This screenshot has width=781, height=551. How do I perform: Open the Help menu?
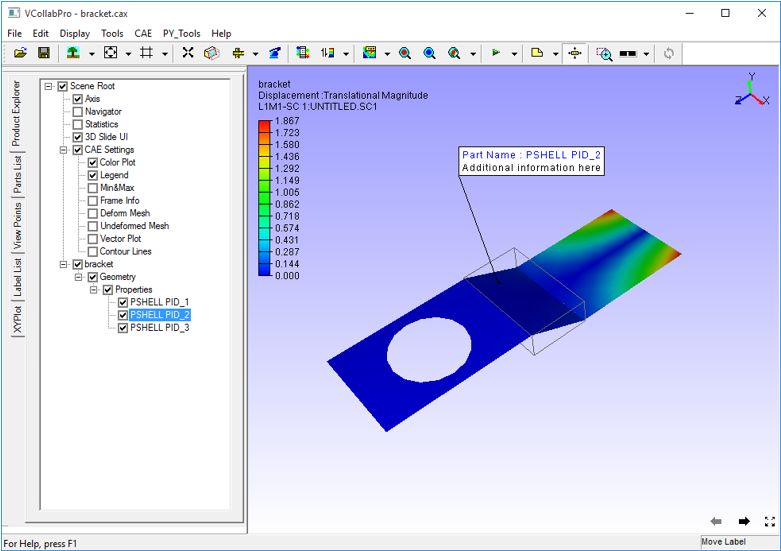pos(221,33)
